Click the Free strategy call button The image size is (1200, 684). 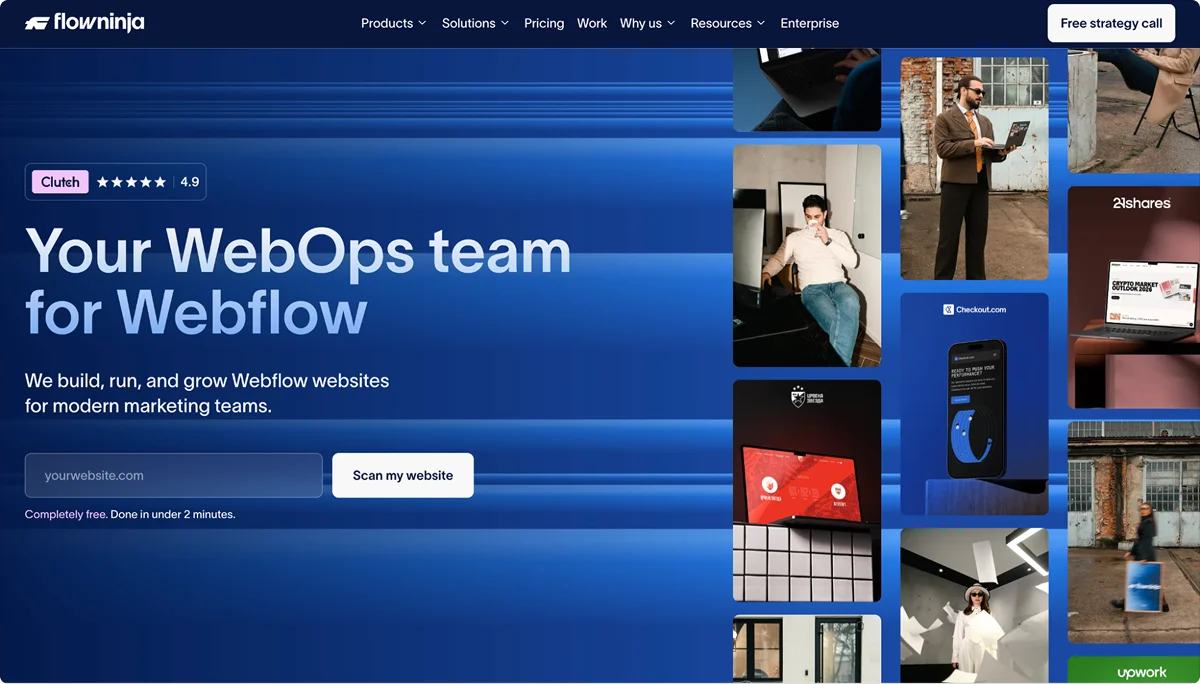tap(1111, 22)
